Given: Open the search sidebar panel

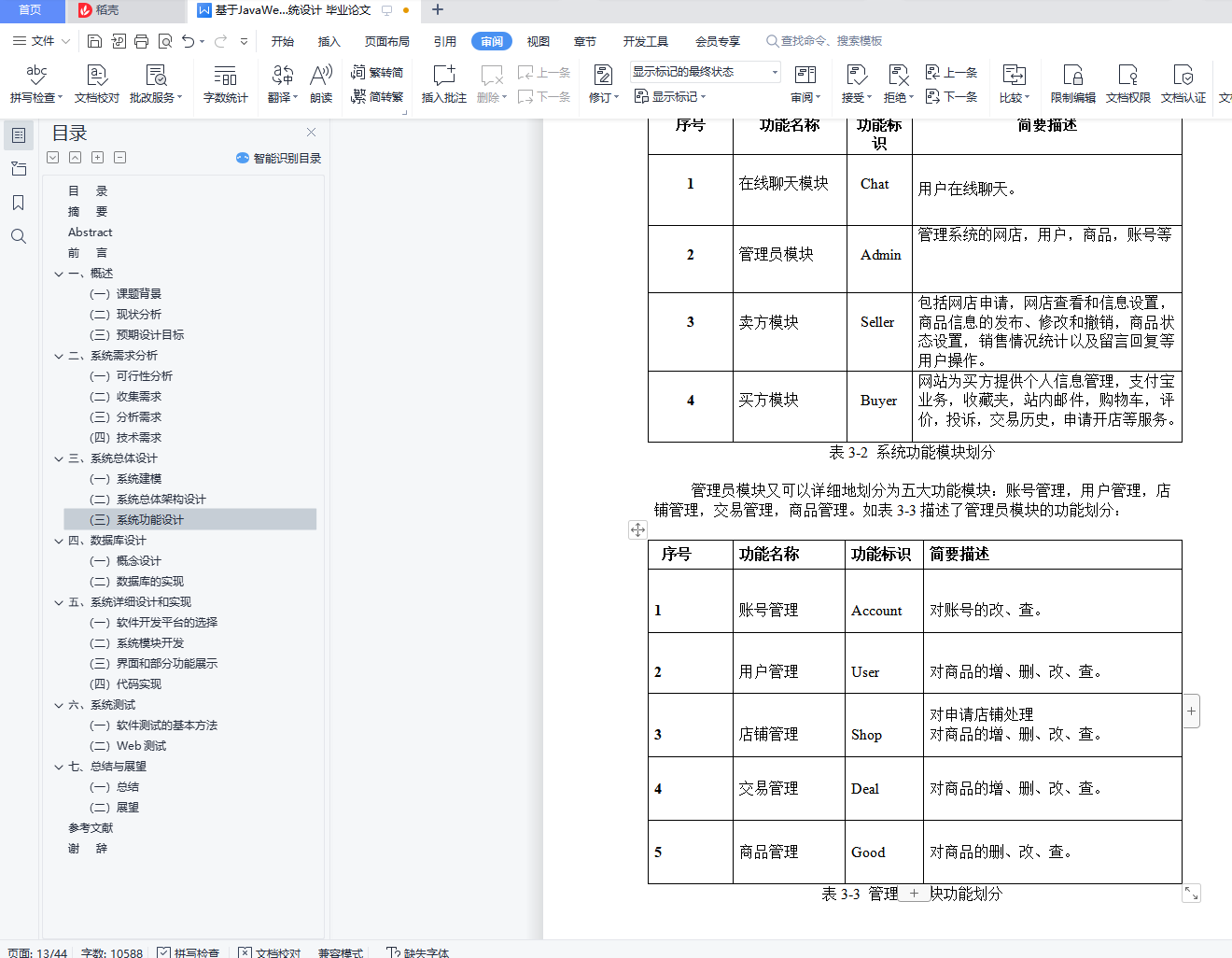Looking at the screenshot, I should 18,236.
